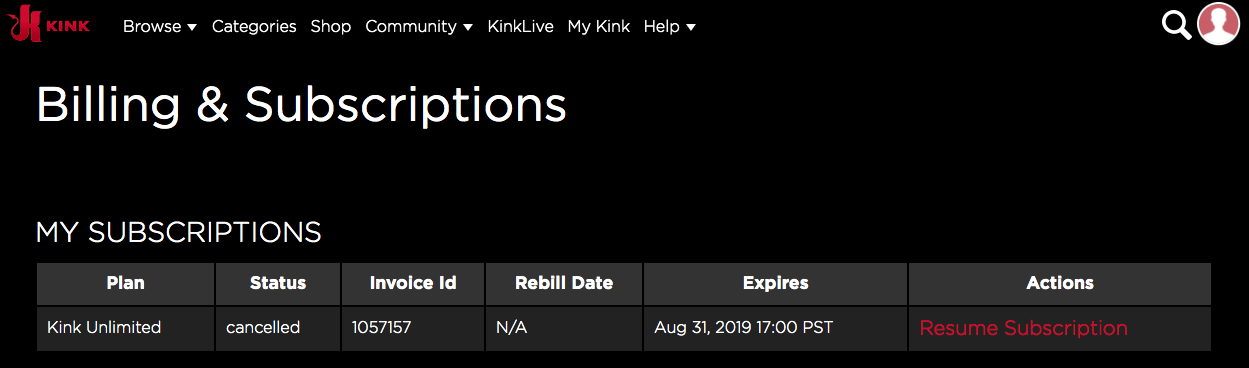Open the user profile avatar
This screenshot has width=1249, height=368.
pos(1218,24)
